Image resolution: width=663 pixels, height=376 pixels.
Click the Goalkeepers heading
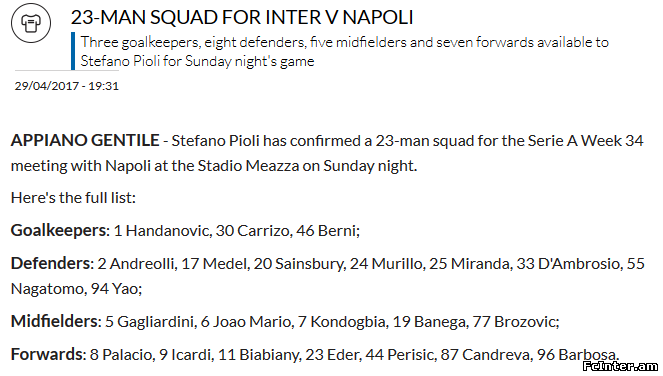point(60,231)
